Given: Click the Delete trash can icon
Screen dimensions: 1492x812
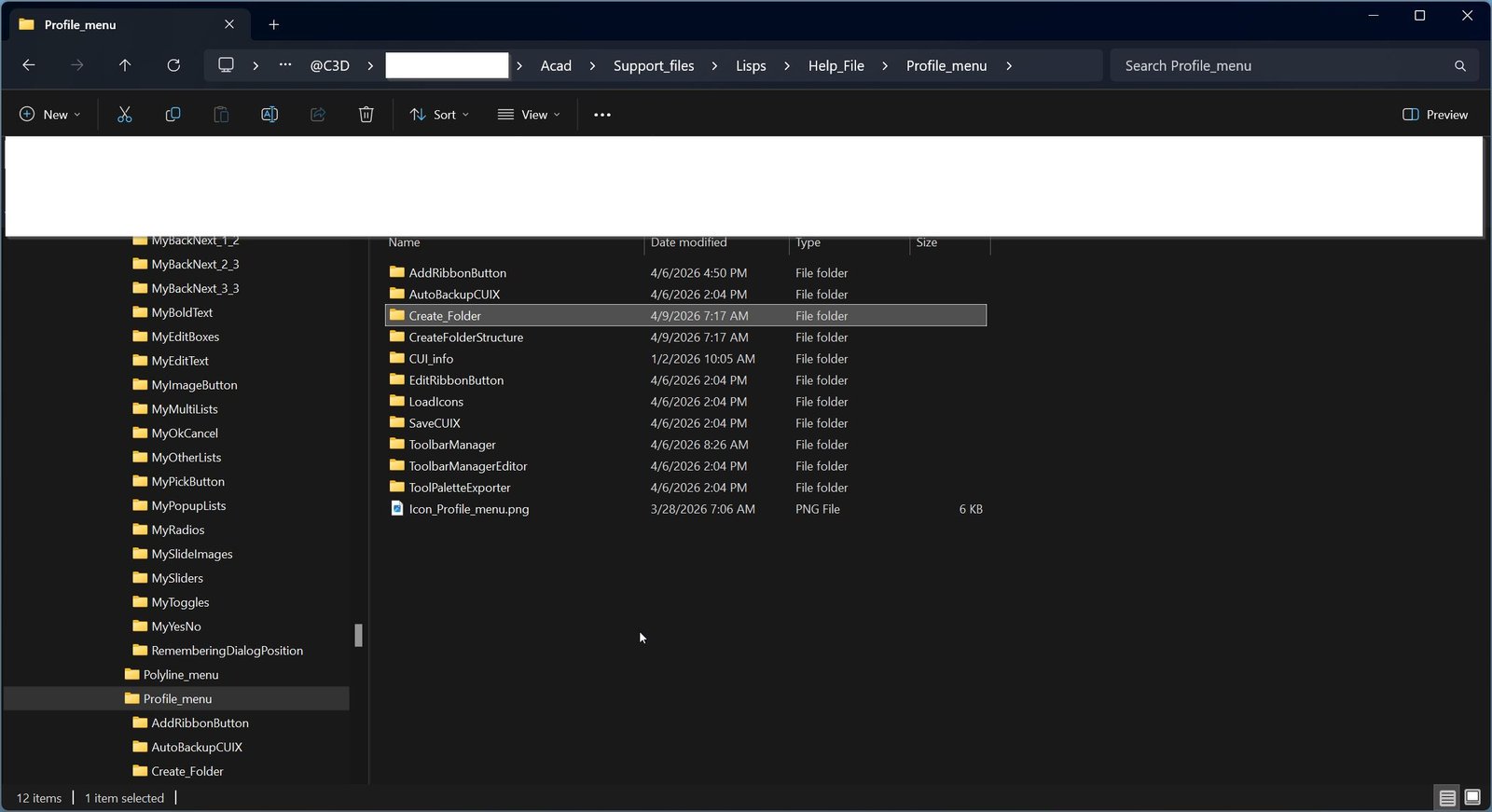Looking at the screenshot, I should pyautogui.click(x=366, y=115).
